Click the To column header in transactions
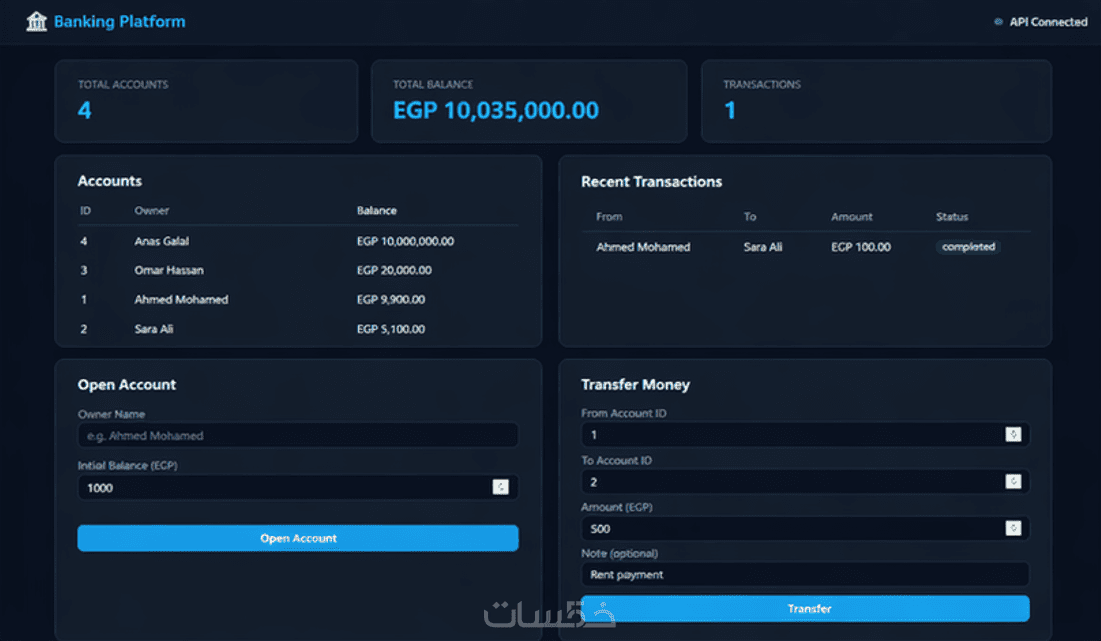1101x641 pixels. pos(750,217)
